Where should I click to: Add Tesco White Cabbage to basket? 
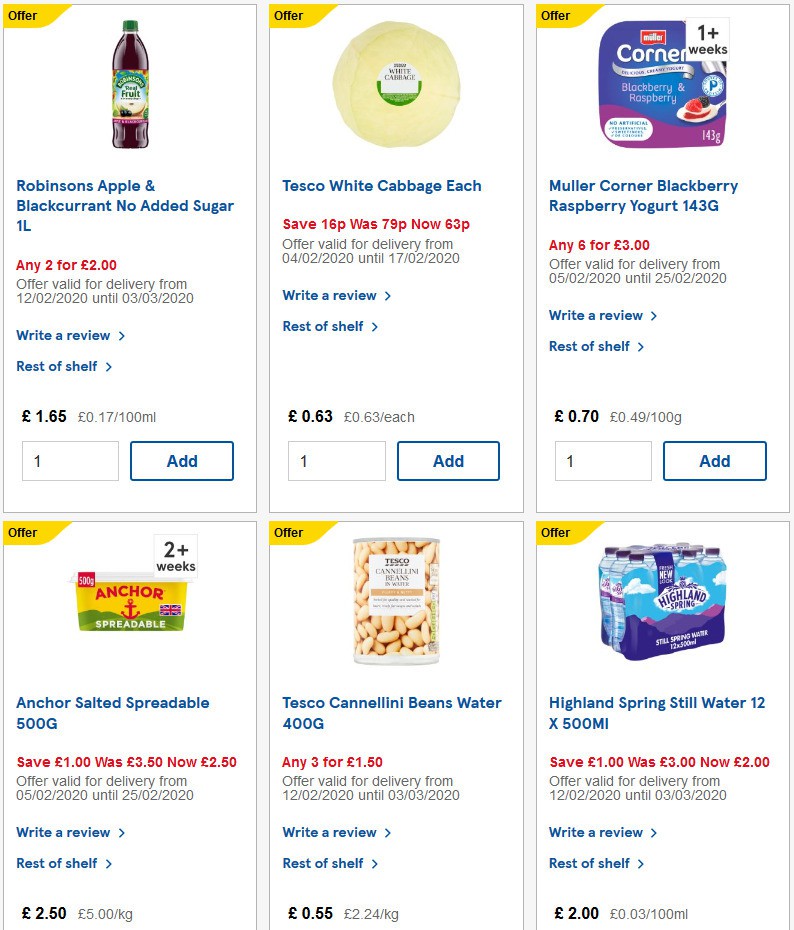pos(448,461)
